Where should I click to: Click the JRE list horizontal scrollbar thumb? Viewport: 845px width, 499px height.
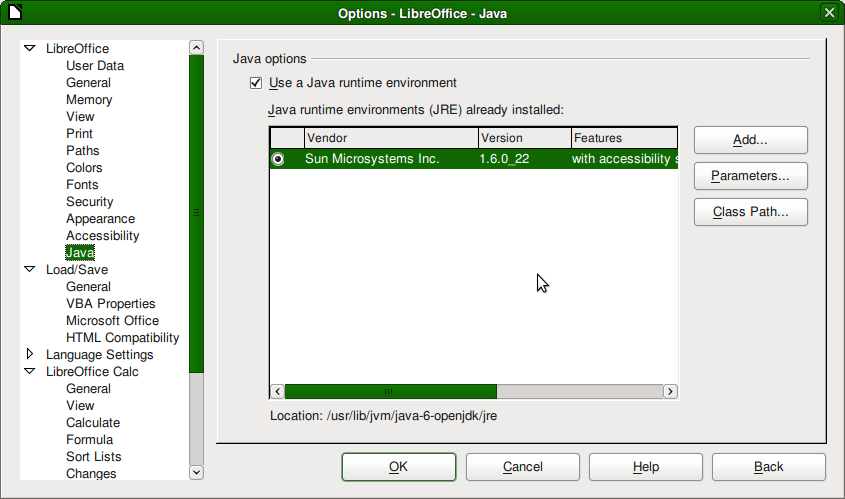391,391
